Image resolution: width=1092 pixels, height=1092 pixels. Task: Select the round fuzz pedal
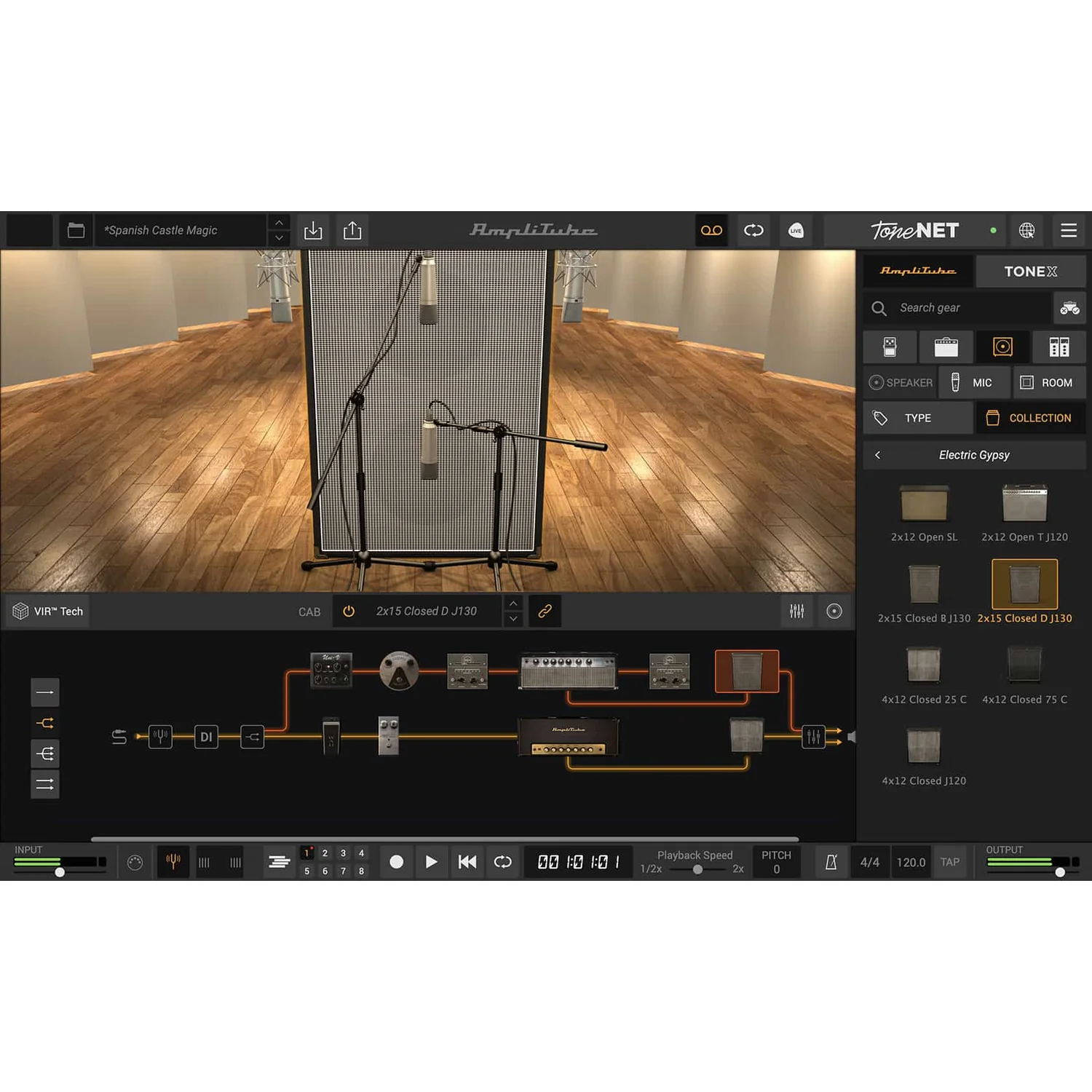399,670
